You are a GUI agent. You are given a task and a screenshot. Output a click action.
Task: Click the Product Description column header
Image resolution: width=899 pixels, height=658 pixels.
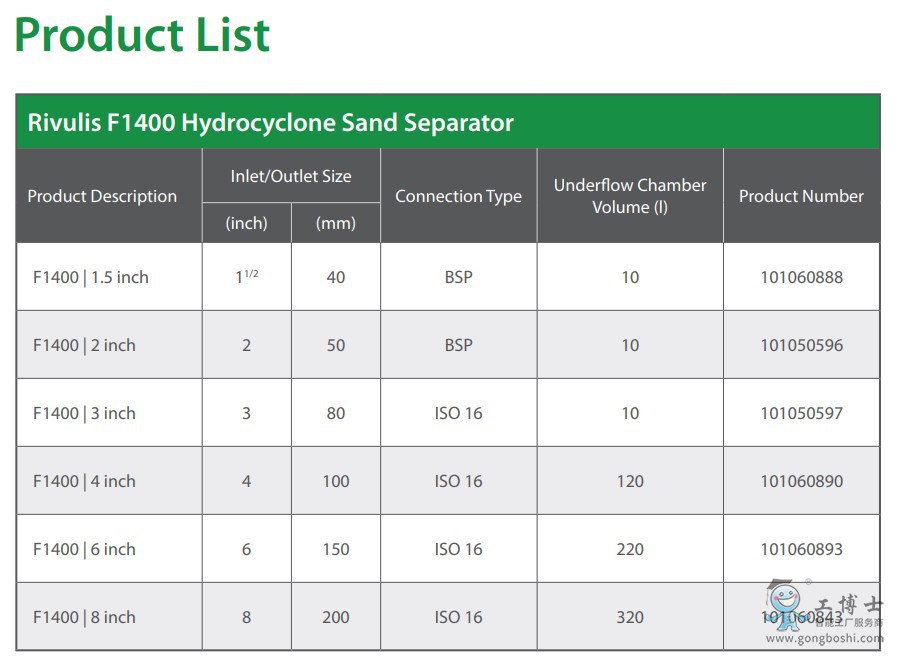point(102,196)
